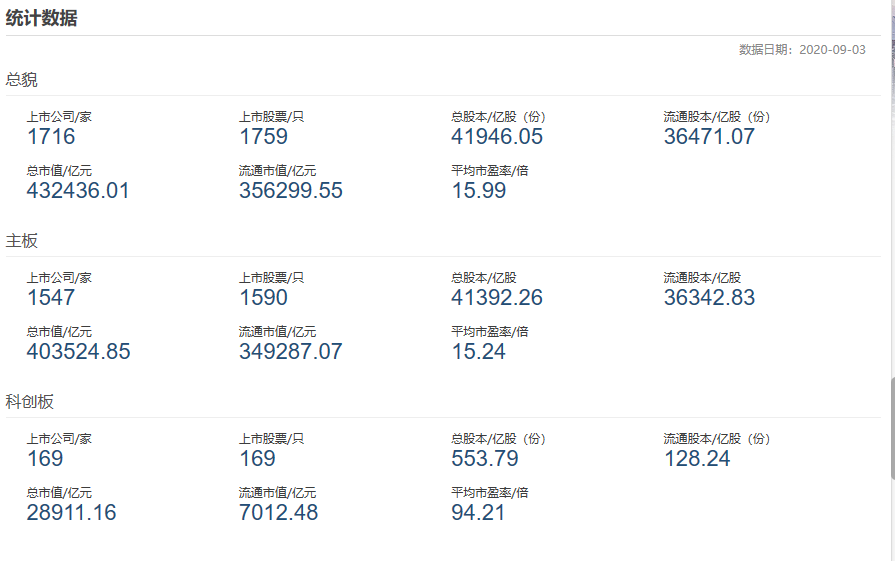Select the 科创板 section title
Image resolution: width=895 pixels, height=561 pixels.
coord(30,402)
